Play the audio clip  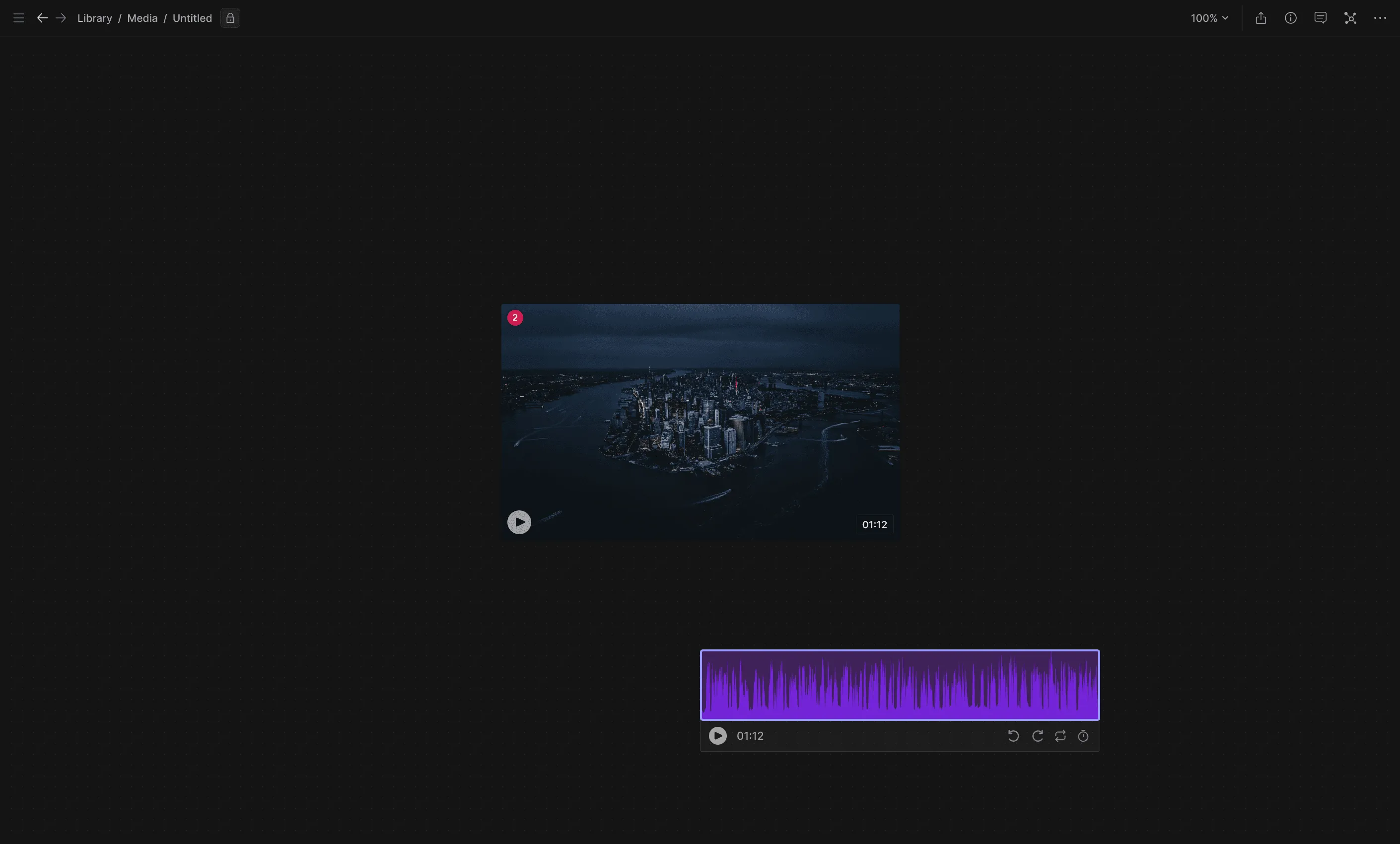(717, 736)
